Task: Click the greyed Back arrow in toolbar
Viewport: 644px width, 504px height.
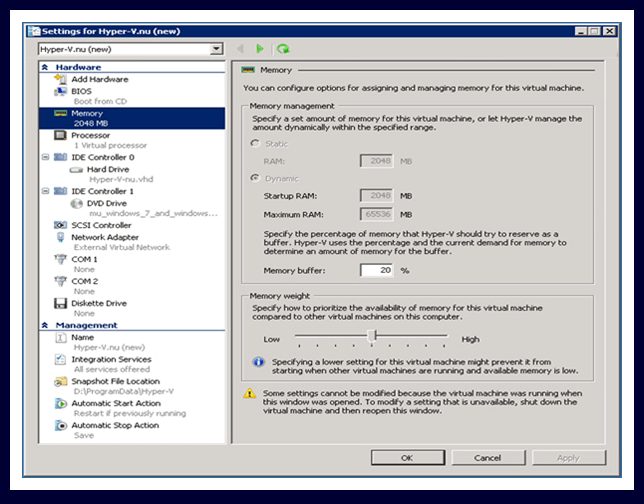Action: pyautogui.click(x=240, y=49)
